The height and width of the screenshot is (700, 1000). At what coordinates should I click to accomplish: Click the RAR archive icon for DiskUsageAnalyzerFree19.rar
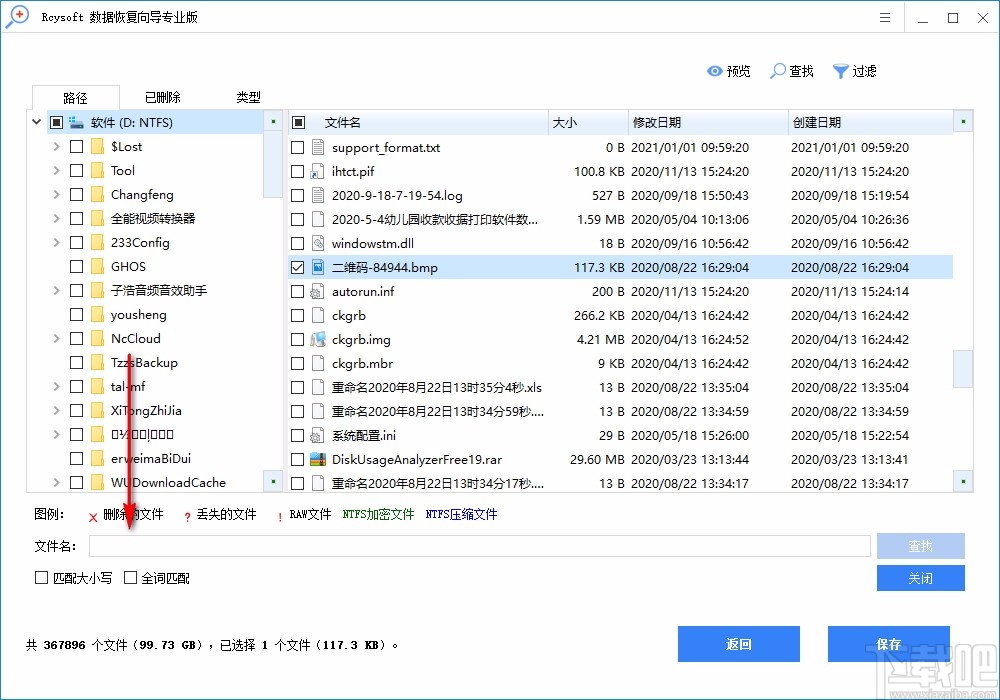point(320,459)
